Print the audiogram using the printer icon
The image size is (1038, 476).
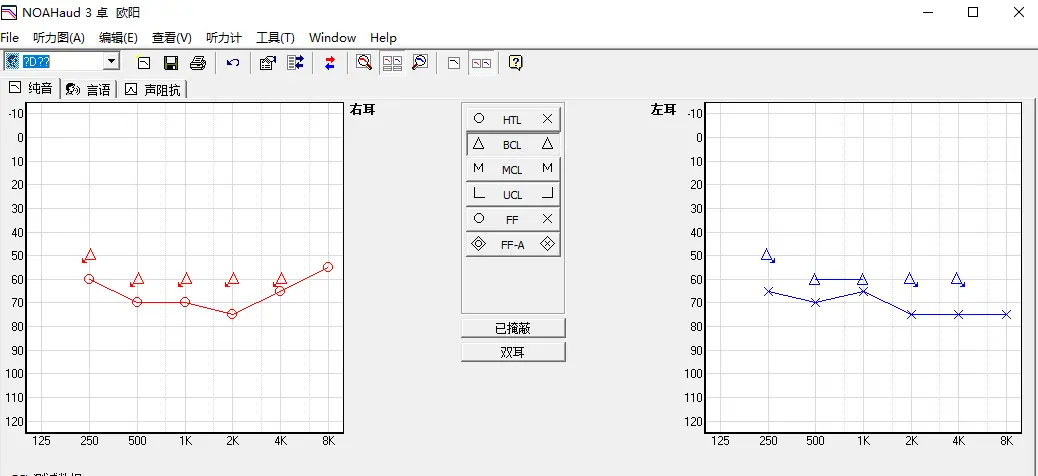click(x=198, y=63)
